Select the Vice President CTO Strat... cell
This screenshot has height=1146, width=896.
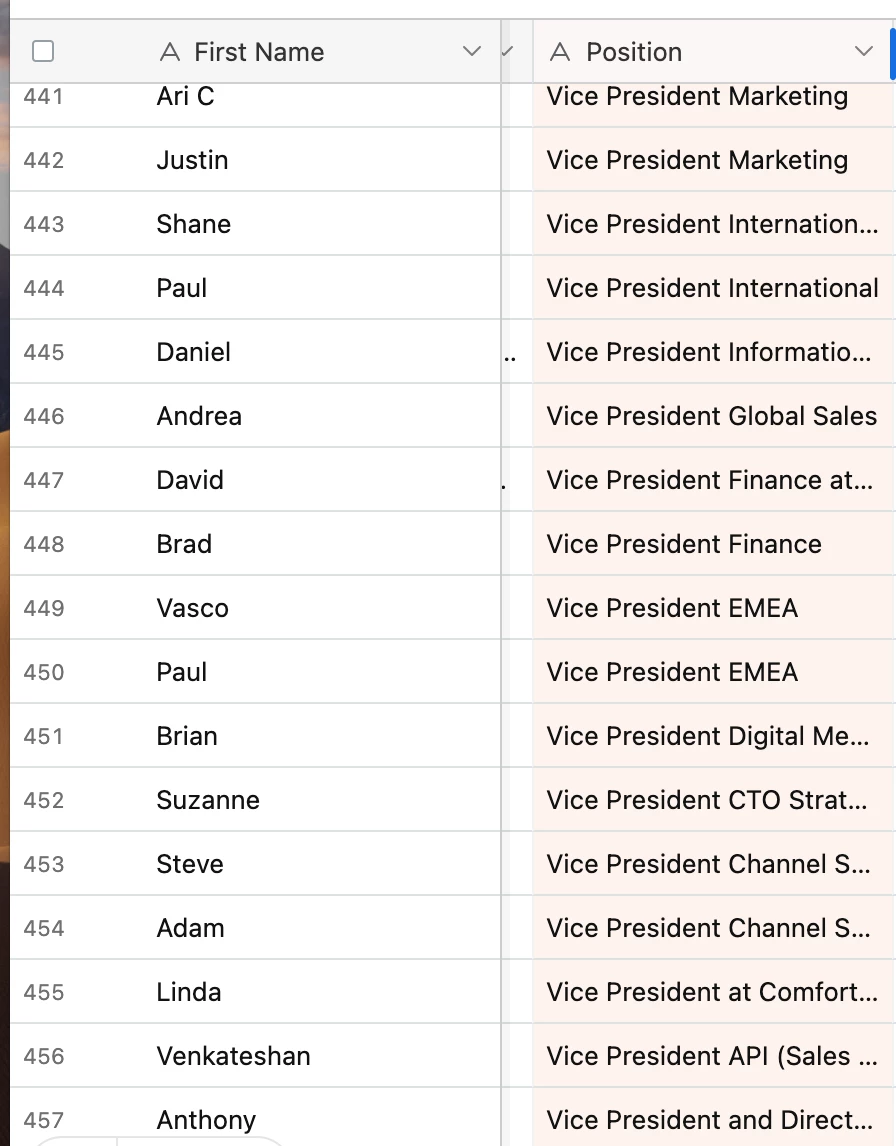[x=713, y=800]
